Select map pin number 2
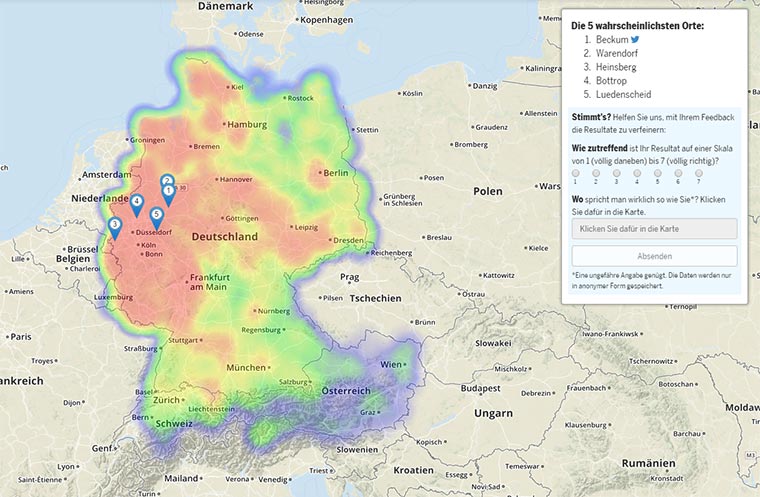This screenshot has width=760, height=497. tap(167, 181)
